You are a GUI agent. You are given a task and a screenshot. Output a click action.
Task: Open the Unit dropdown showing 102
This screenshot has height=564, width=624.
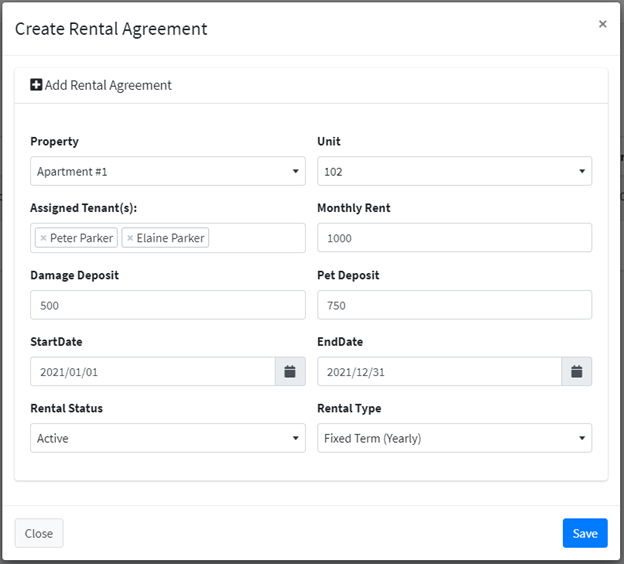[454, 171]
